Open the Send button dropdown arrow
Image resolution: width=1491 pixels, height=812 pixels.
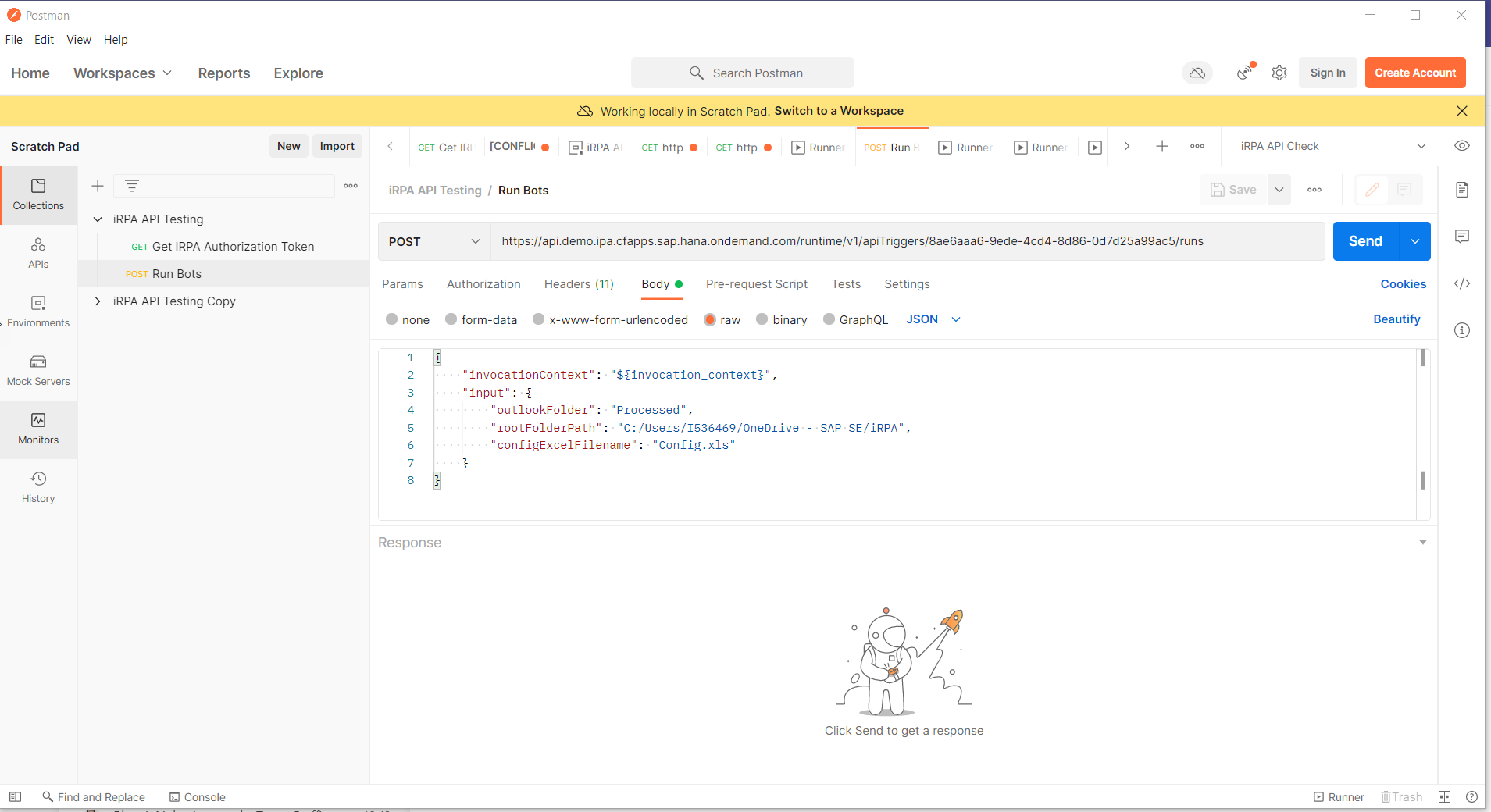click(1414, 241)
